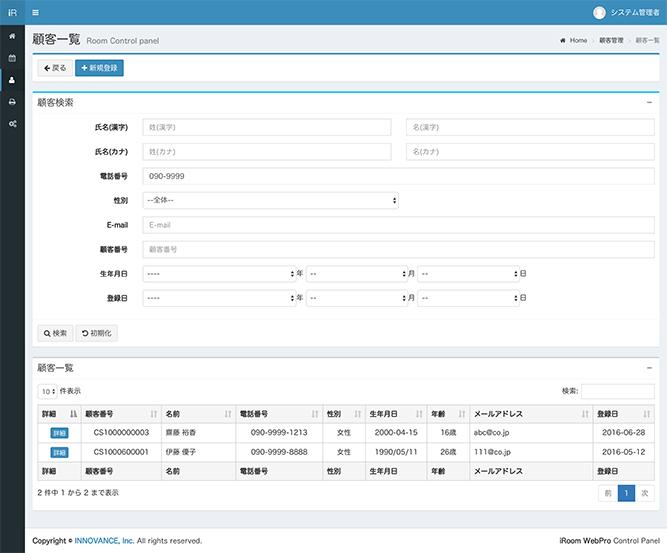The height and width of the screenshot is (553, 667).
Task: Open the settings gears icon in the sidebar
Action: coord(12,124)
